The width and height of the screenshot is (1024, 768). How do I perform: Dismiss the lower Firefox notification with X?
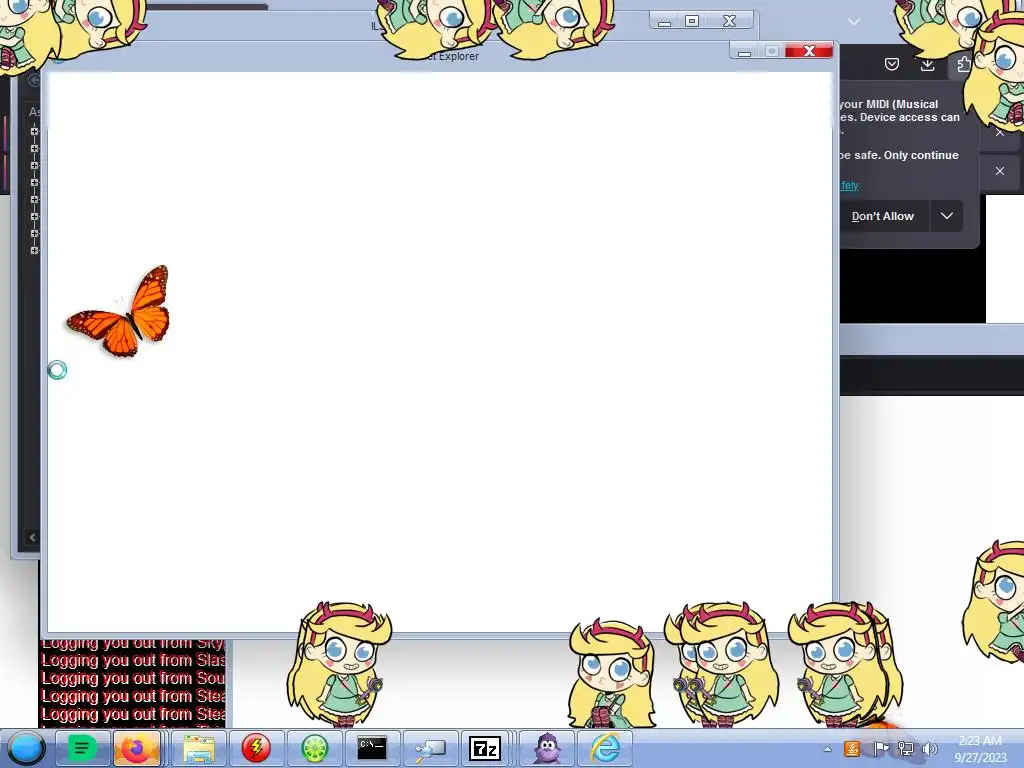1000,171
